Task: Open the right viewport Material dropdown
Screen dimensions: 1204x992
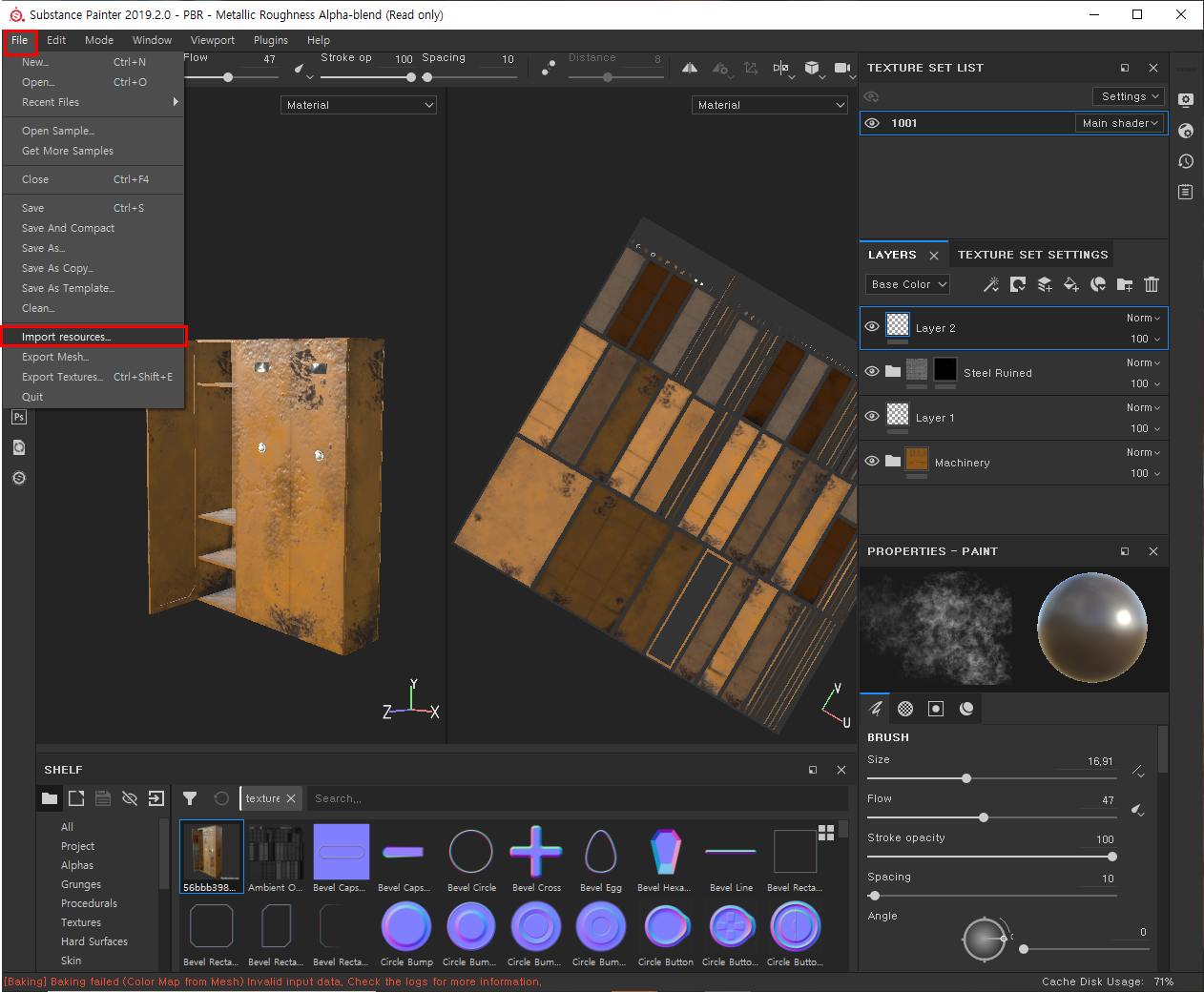Action: (770, 105)
